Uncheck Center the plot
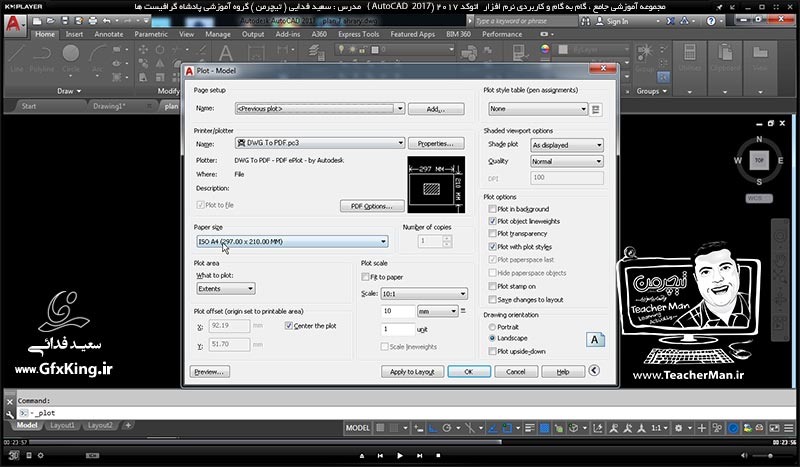 [x=289, y=326]
